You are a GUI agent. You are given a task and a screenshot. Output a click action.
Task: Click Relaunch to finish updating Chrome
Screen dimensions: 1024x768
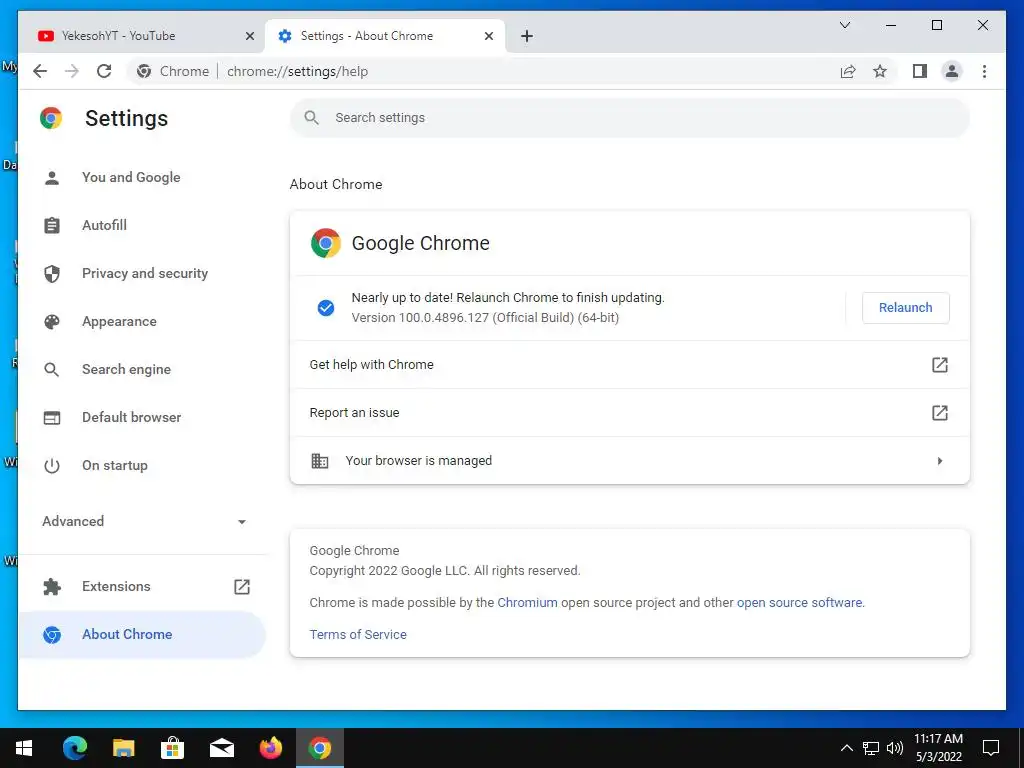pyautogui.click(x=905, y=308)
